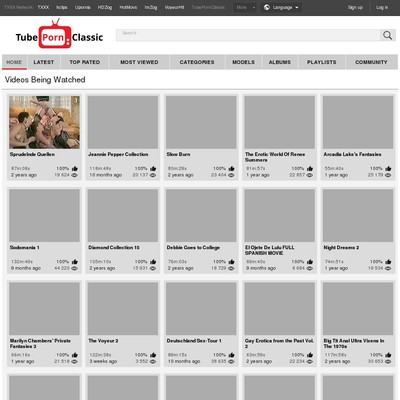Click the Log in link
The image size is (400, 400).
(x=382, y=7)
